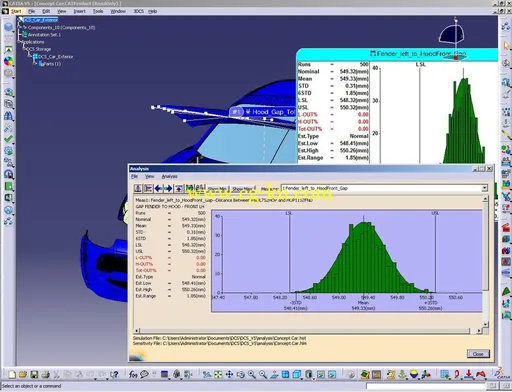
Task: Click the Print icon
Action: click(x=45, y=374)
